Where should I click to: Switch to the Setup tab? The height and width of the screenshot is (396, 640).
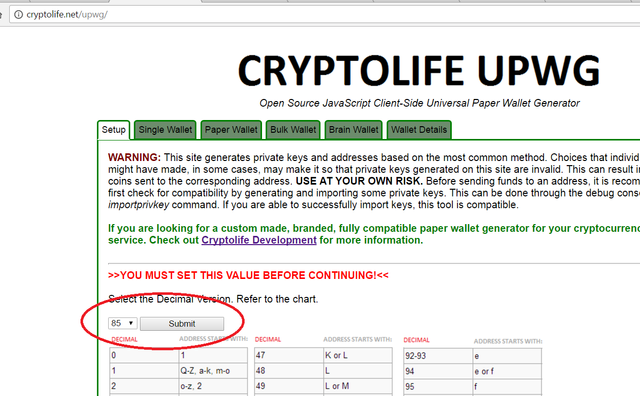click(x=113, y=130)
